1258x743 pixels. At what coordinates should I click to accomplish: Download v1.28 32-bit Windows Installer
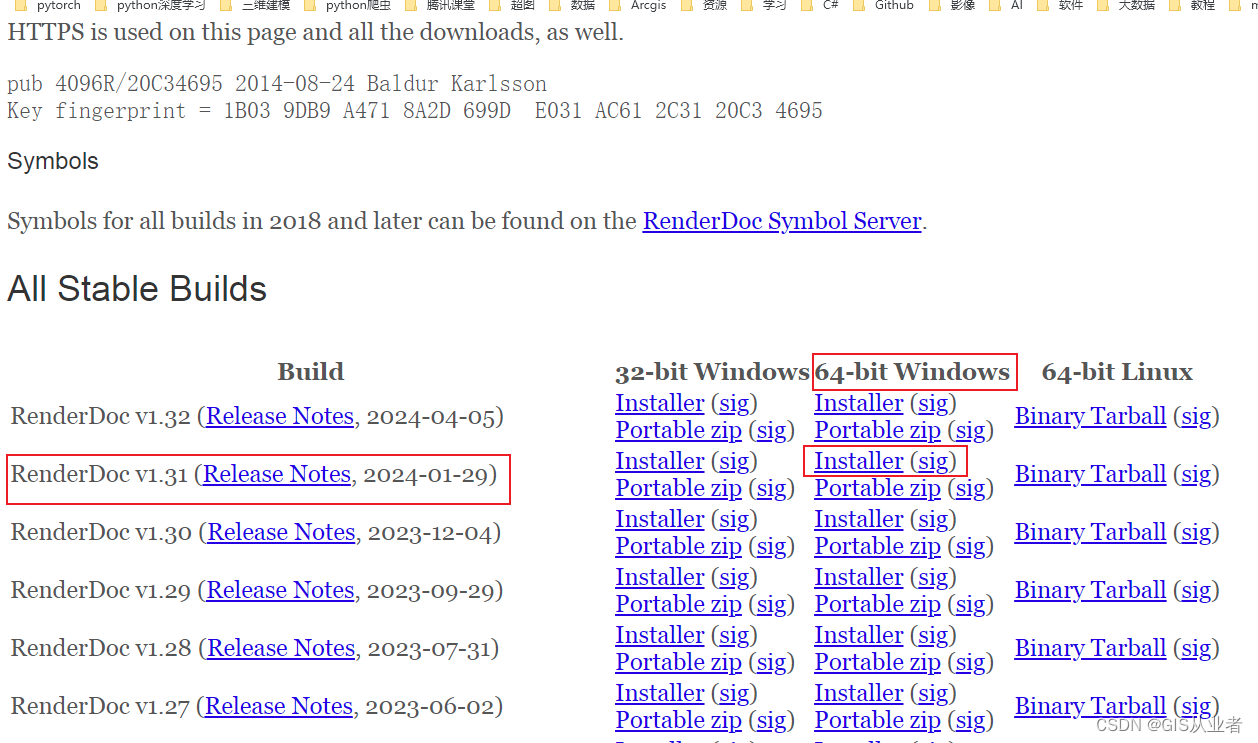[660, 635]
